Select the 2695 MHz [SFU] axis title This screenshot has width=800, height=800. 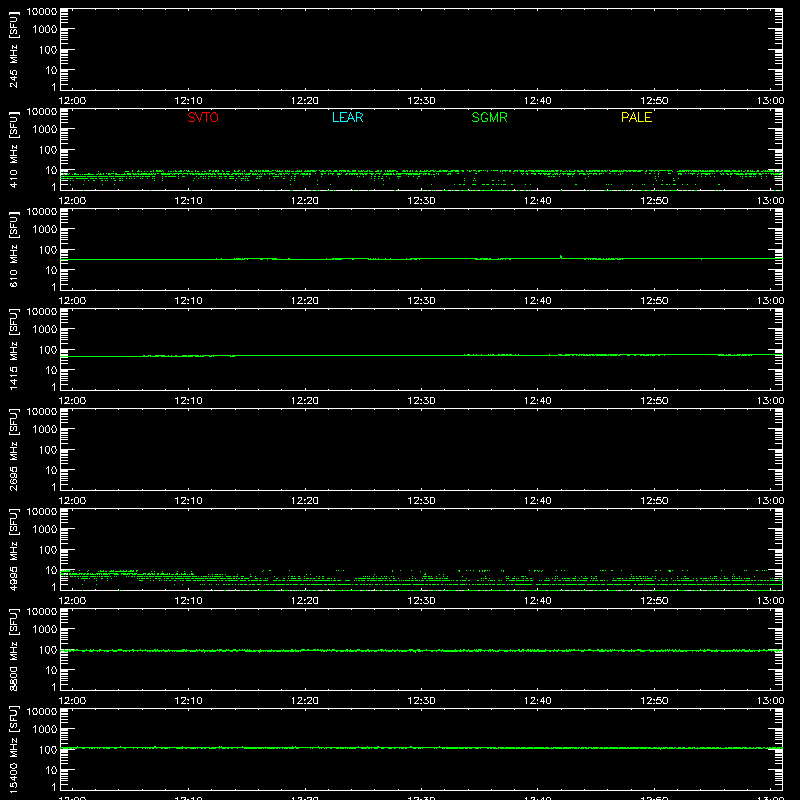click(x=13, y=449)
